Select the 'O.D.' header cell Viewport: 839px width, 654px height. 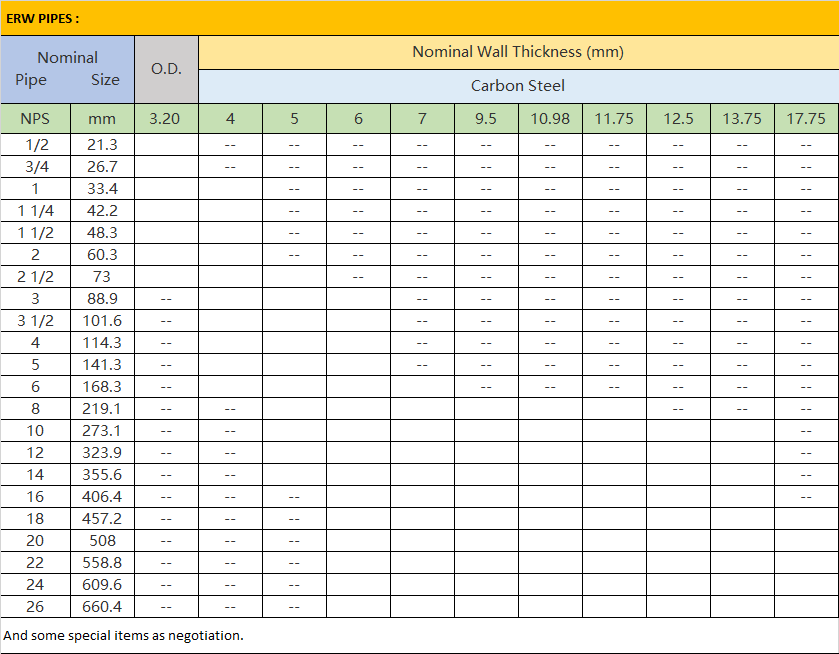pyautogui.click(x=166, y=69)
